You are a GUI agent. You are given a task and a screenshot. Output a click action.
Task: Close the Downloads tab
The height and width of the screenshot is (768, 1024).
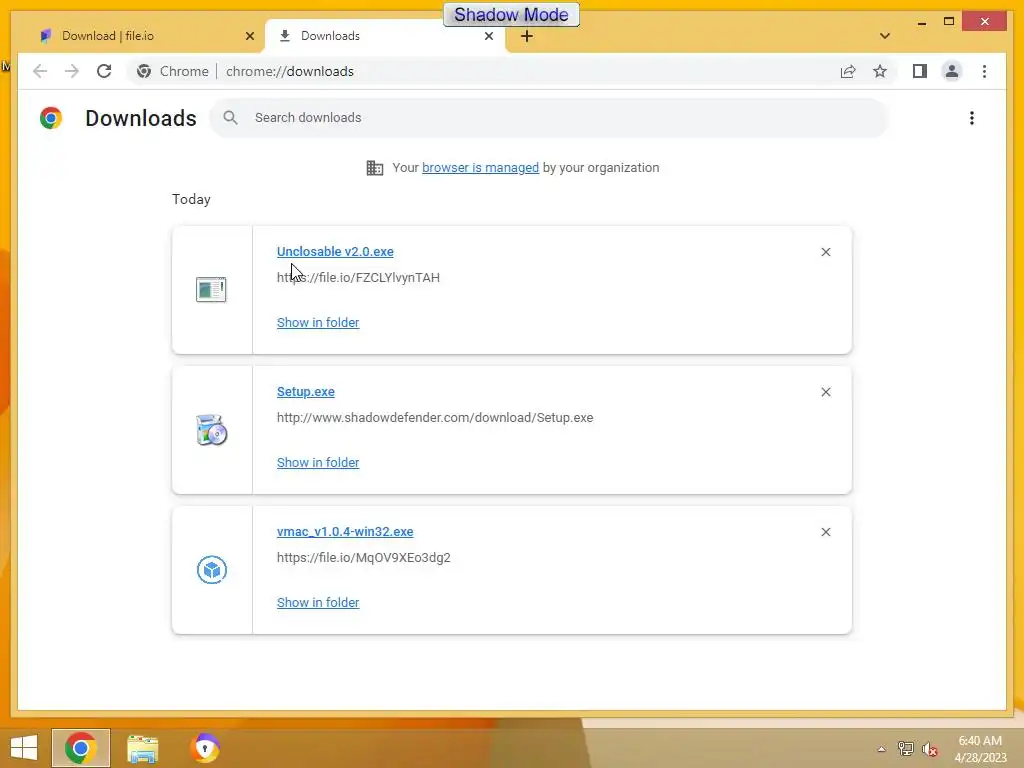pos(488,36)
